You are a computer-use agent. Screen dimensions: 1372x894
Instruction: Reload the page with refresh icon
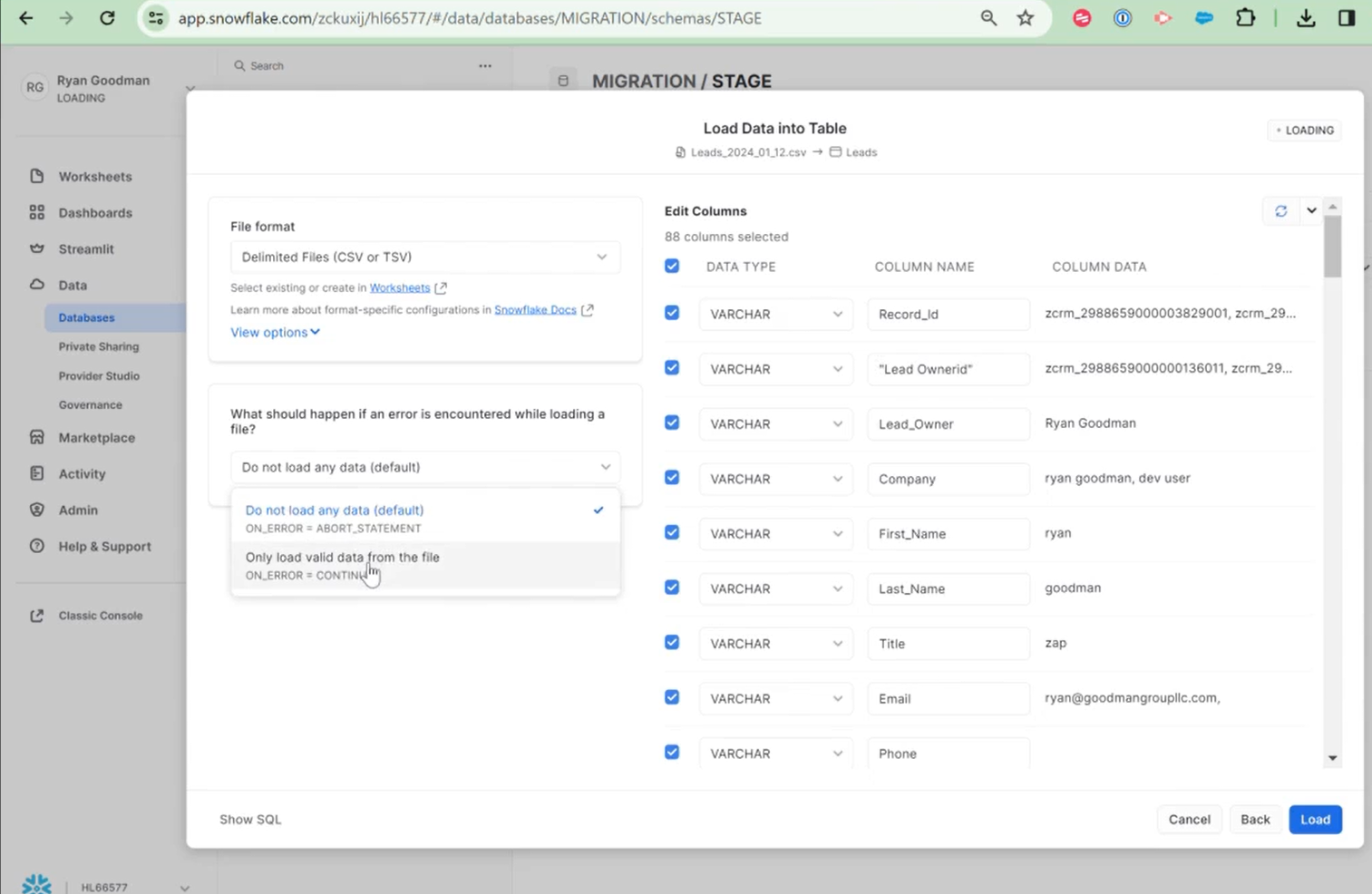coord(107,18)
